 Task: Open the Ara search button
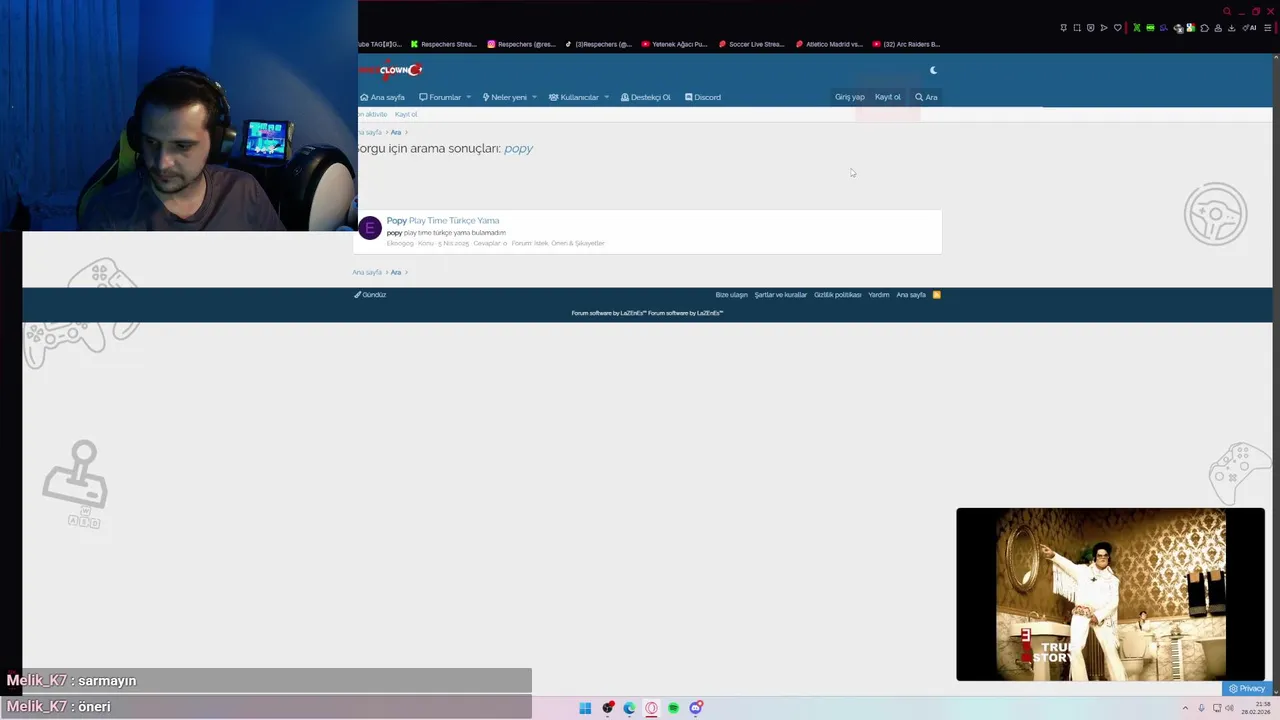tap(926, 97)
